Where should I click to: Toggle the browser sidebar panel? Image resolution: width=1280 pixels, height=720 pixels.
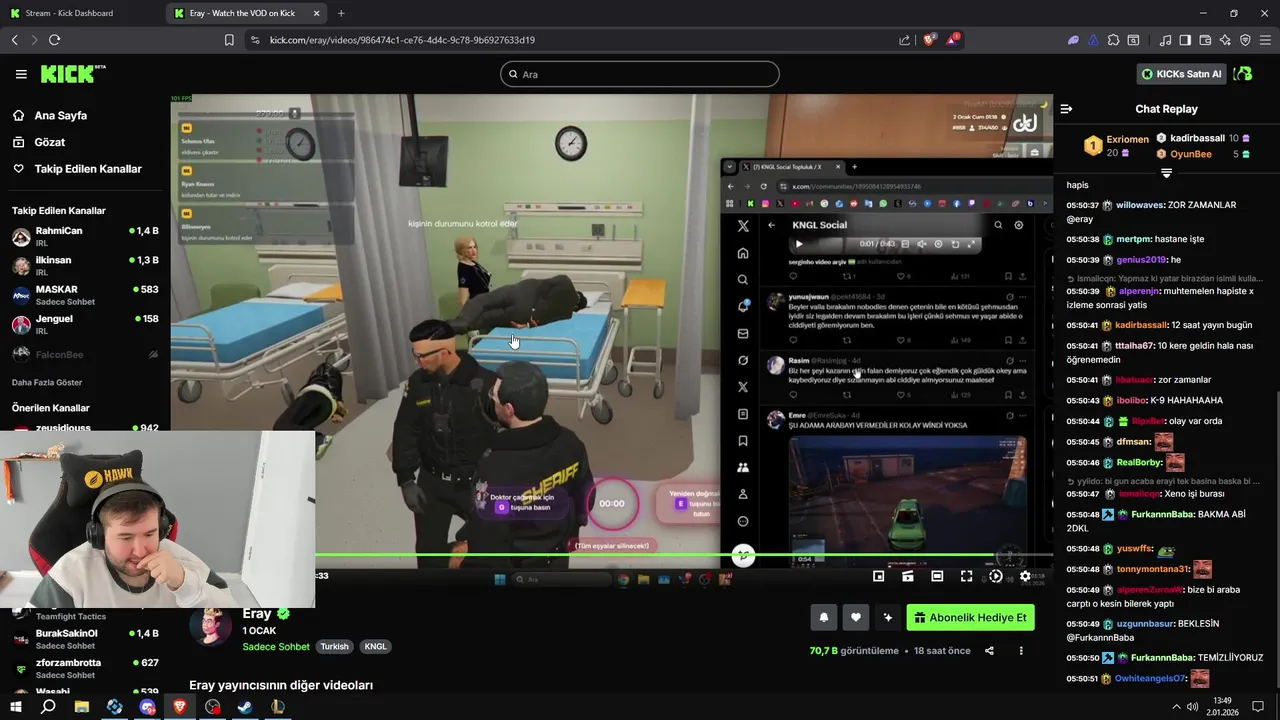click(x=1185, y=40)
